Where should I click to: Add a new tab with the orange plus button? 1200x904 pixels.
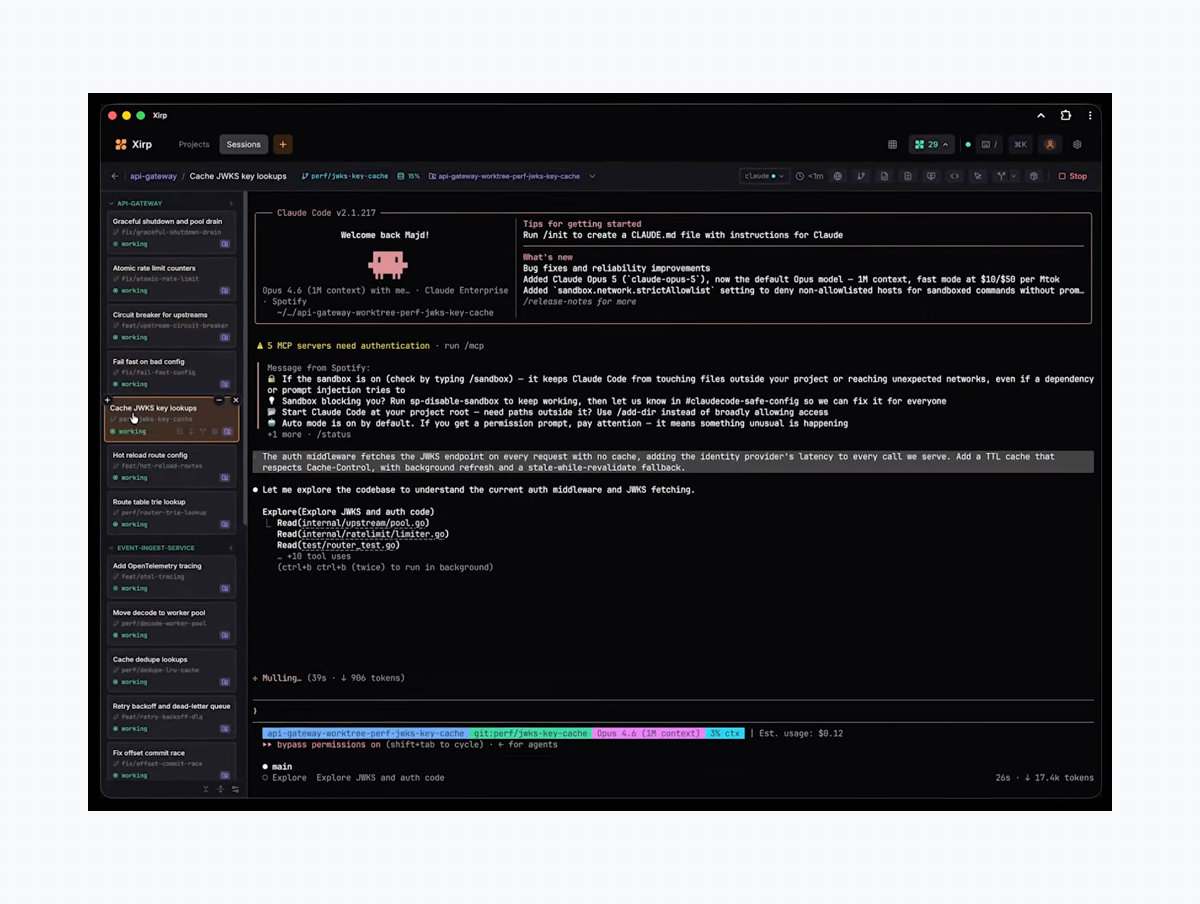click(283, 144)
